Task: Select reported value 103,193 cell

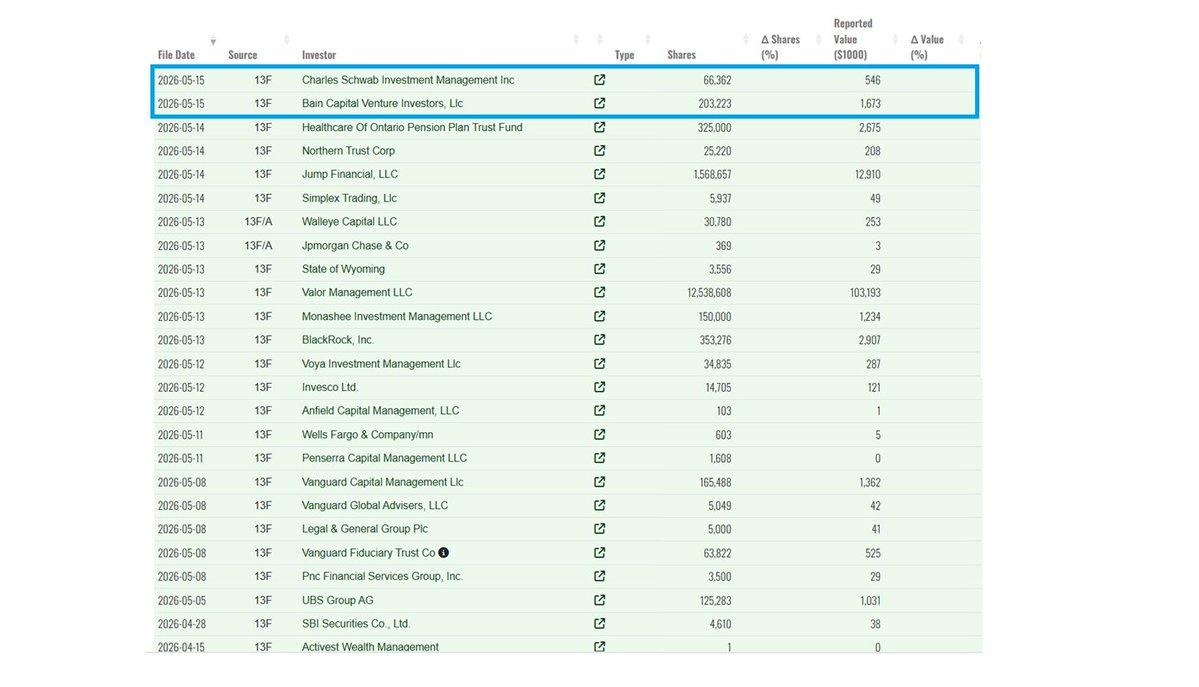Action: [x=865, y=292]
